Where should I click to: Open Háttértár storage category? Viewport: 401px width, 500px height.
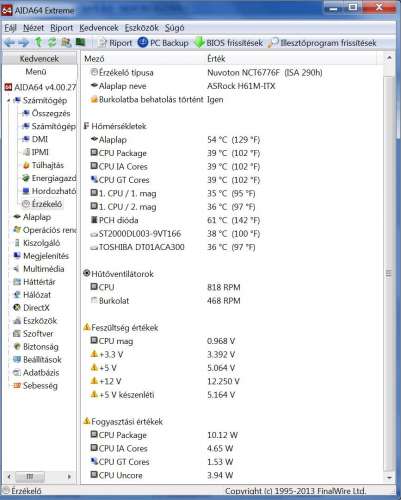pyautogui.click(x=34, y=282)
